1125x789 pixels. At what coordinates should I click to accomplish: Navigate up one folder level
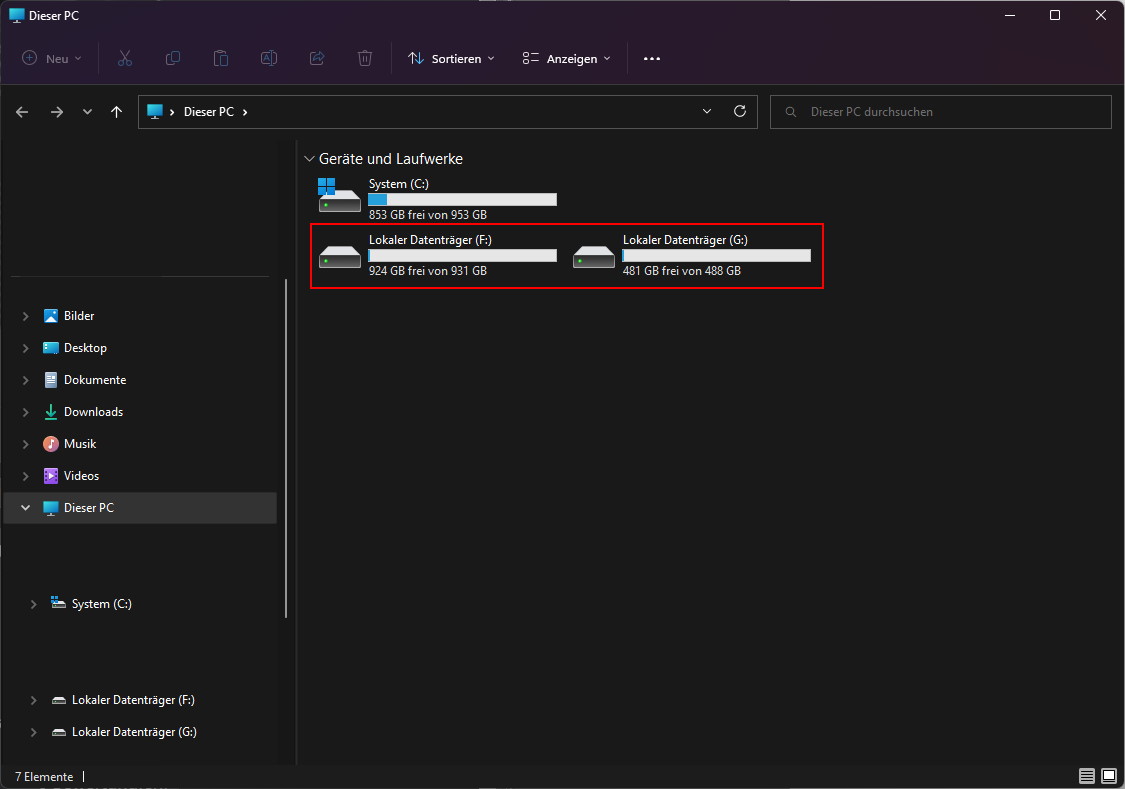(117, 112)
